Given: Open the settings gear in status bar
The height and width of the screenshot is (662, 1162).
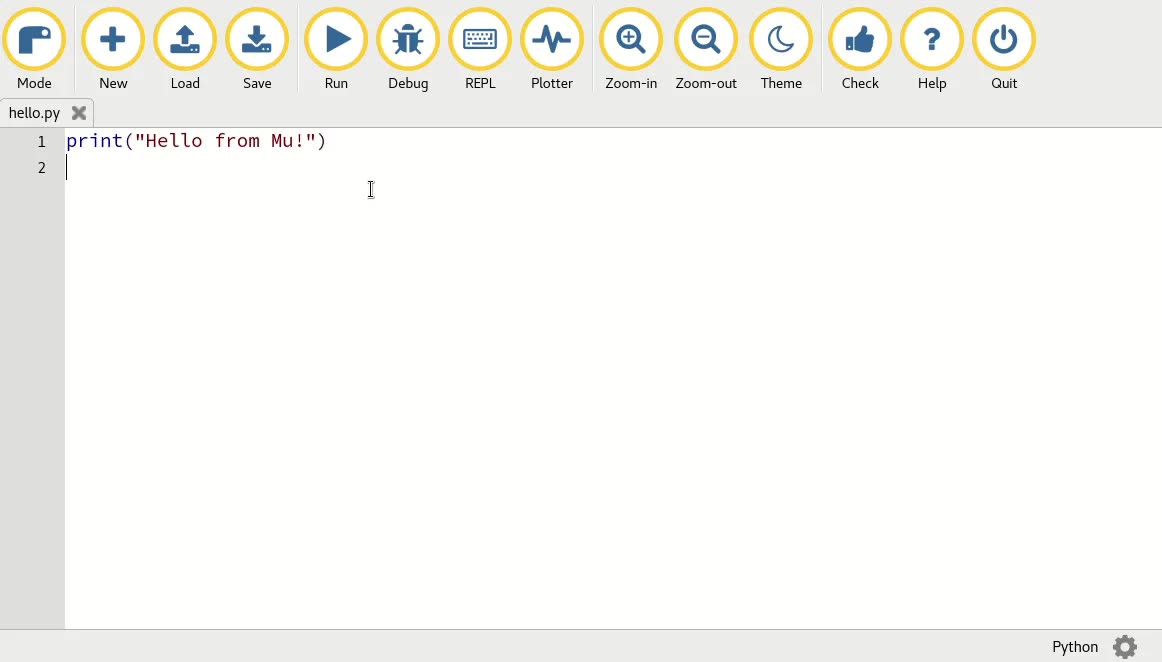Looking at the screenshot, I should pos(1125,646).
